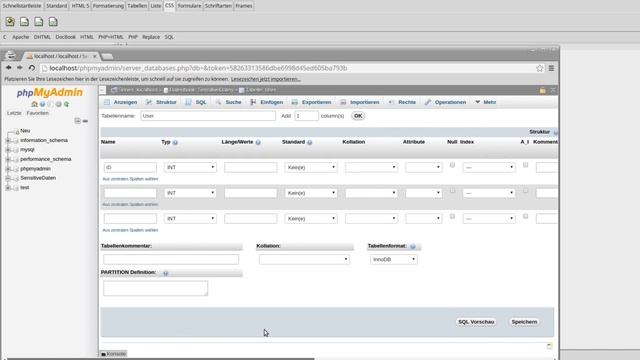Open the browser hamburger menu

[551, 68]
